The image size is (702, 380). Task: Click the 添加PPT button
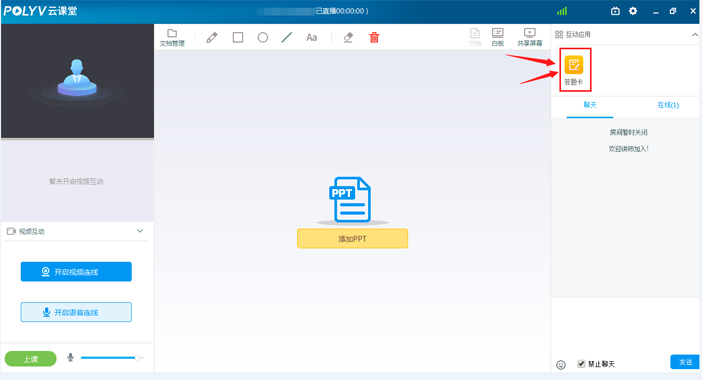click(x=352, y=239)
